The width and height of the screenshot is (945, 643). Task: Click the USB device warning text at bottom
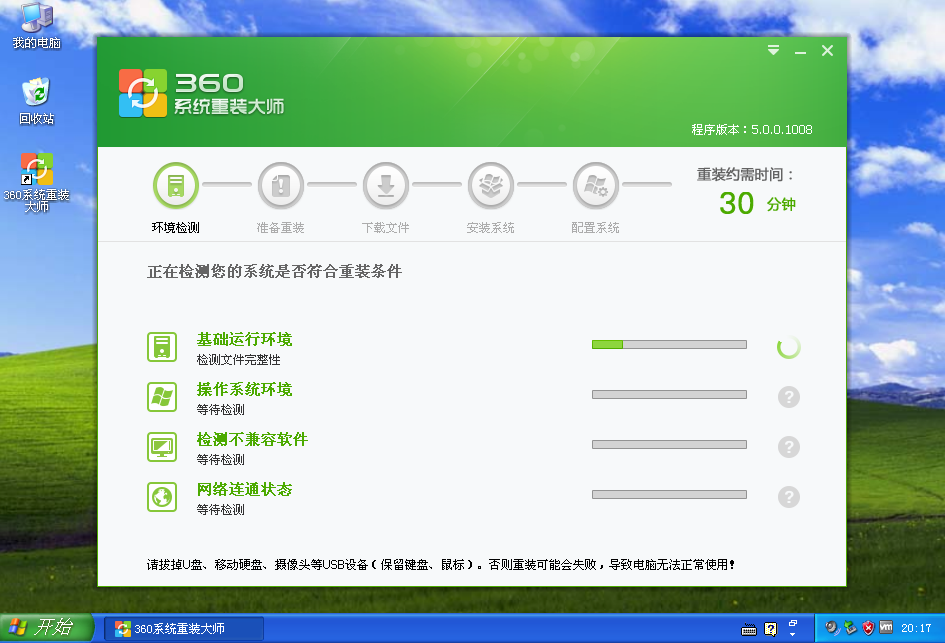(441, 565)
